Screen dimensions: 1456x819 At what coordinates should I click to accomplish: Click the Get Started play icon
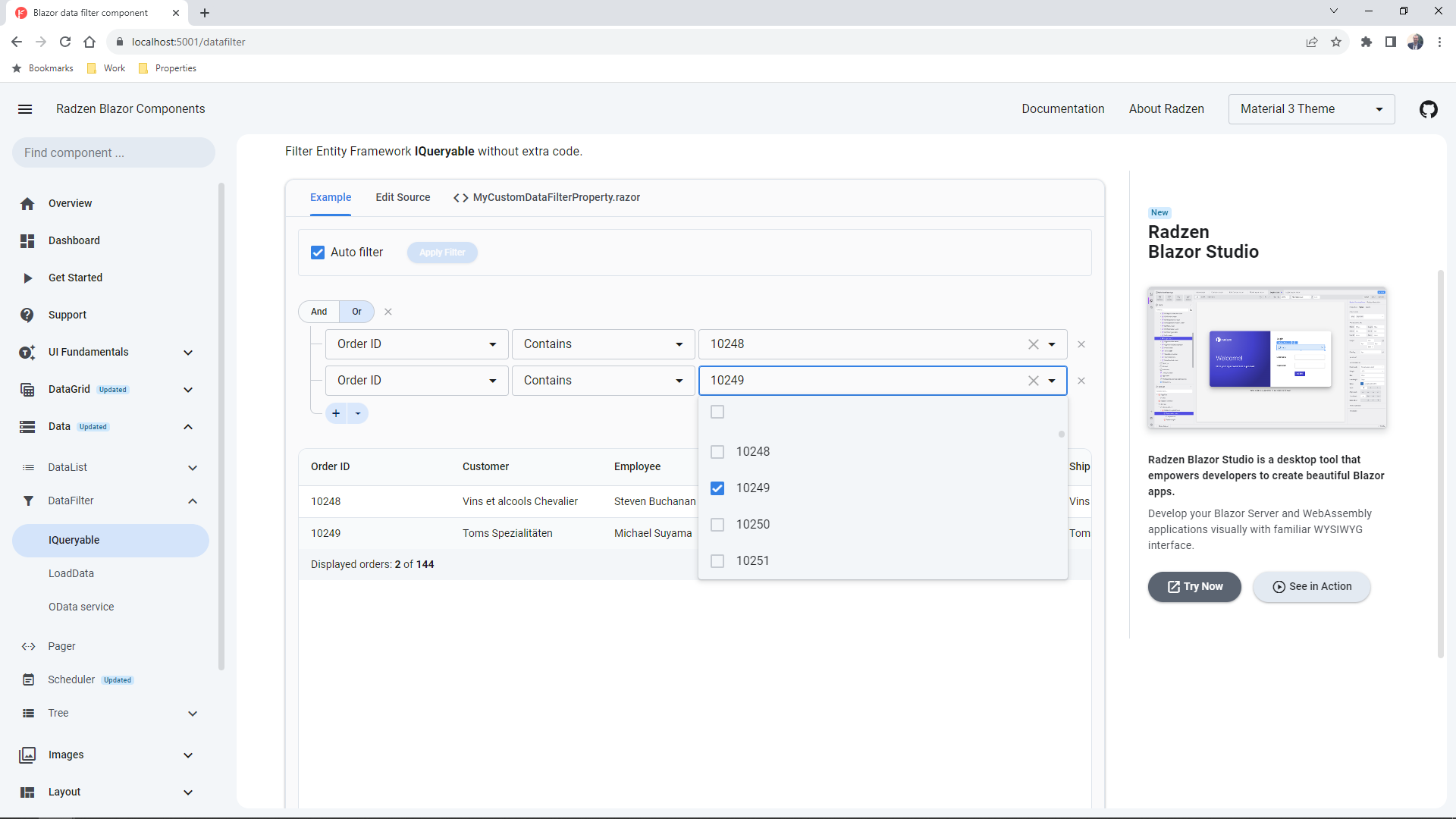point(27,278)
